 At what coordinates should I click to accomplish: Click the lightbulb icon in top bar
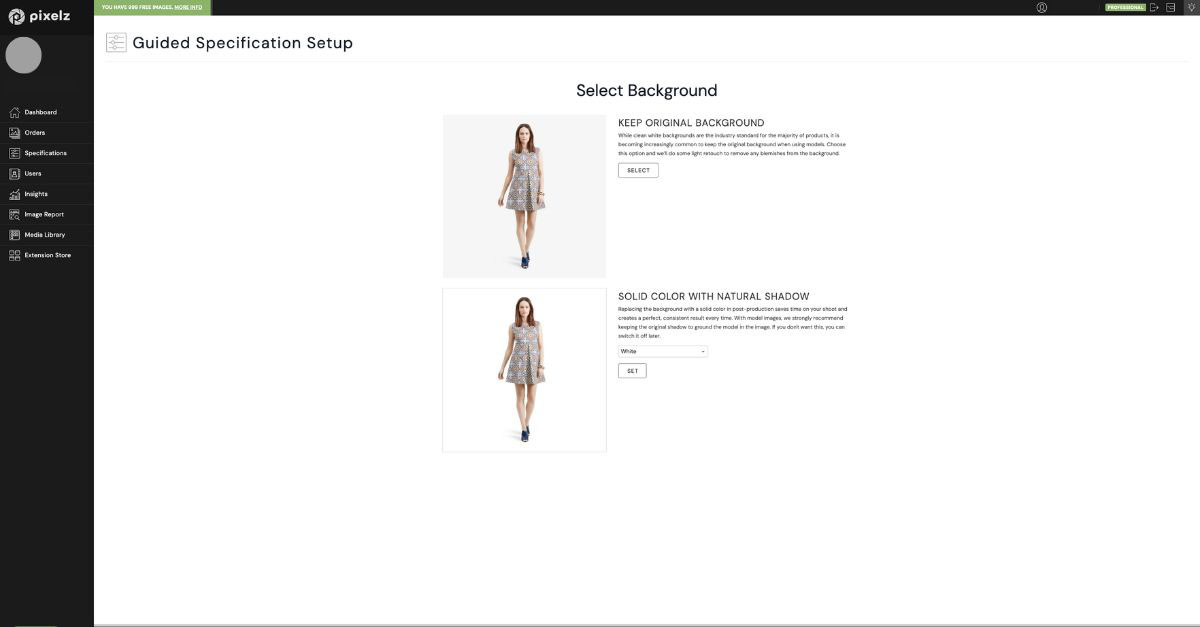point(1190,7)
